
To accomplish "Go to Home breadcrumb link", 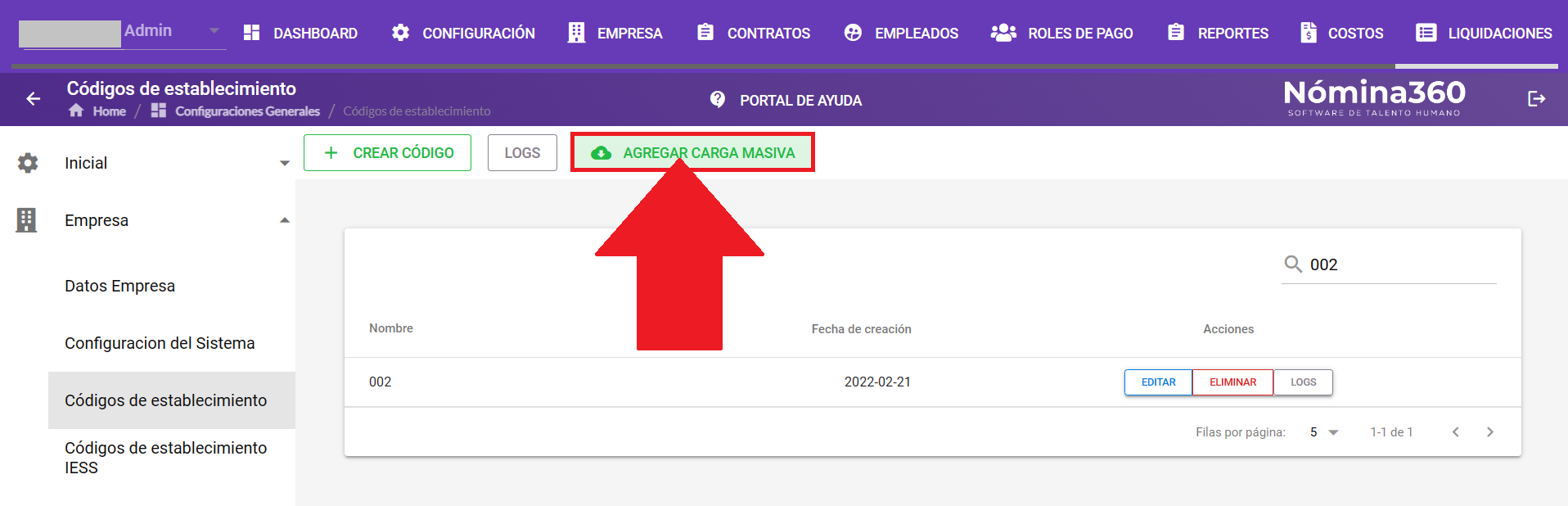I will [109, 111].
